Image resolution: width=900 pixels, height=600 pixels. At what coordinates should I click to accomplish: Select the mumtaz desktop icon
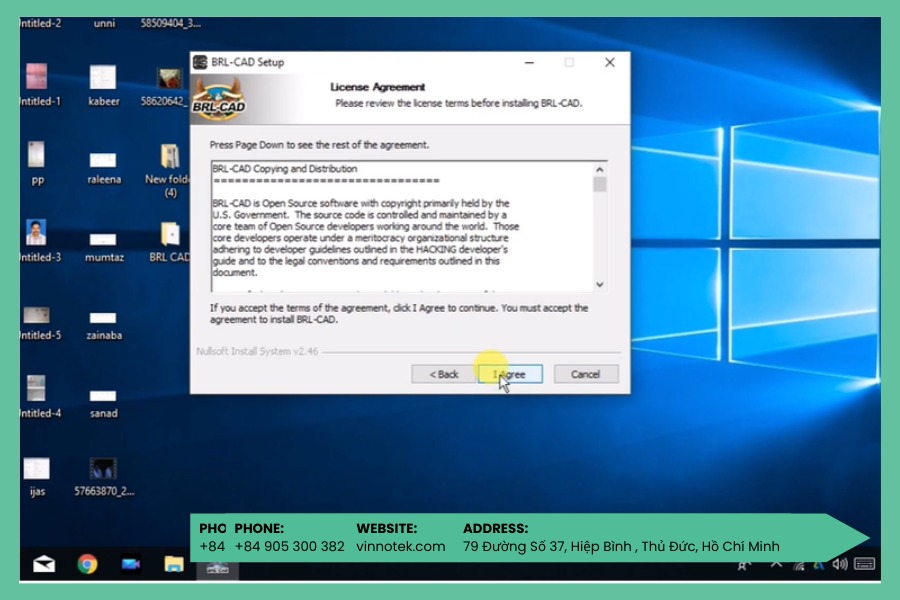pos(104,246)
